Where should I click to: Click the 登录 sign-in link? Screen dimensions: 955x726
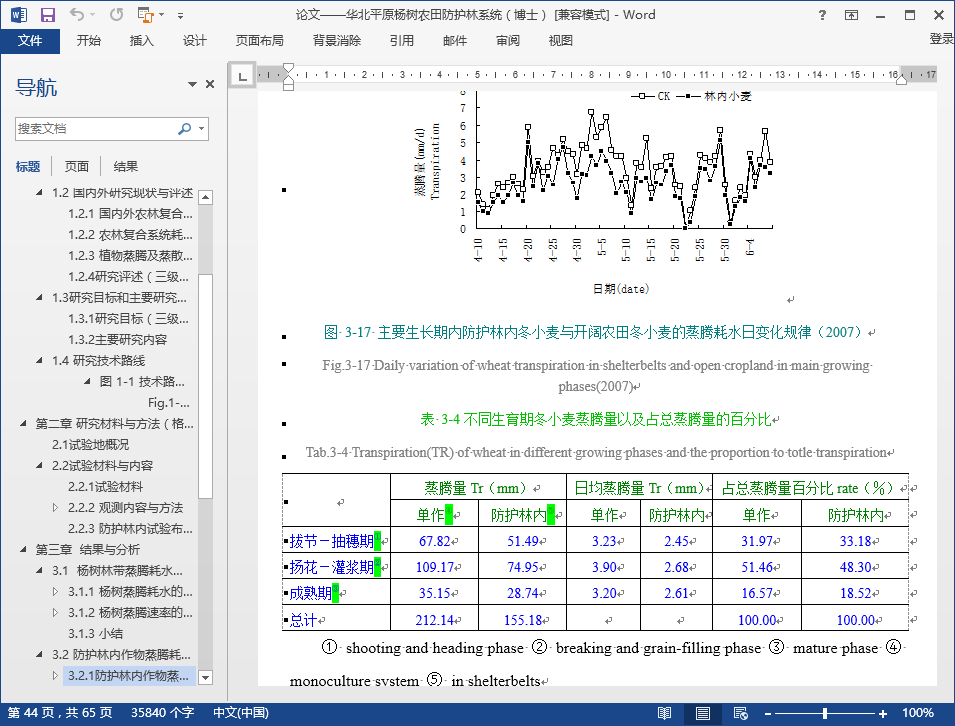click(942, 39)
